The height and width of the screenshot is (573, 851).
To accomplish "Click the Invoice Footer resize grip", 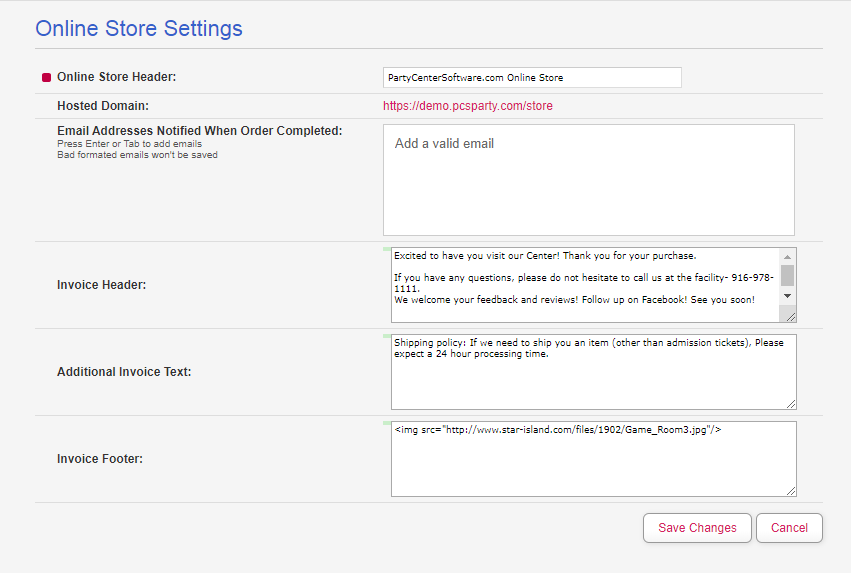I will click(791, 491).
